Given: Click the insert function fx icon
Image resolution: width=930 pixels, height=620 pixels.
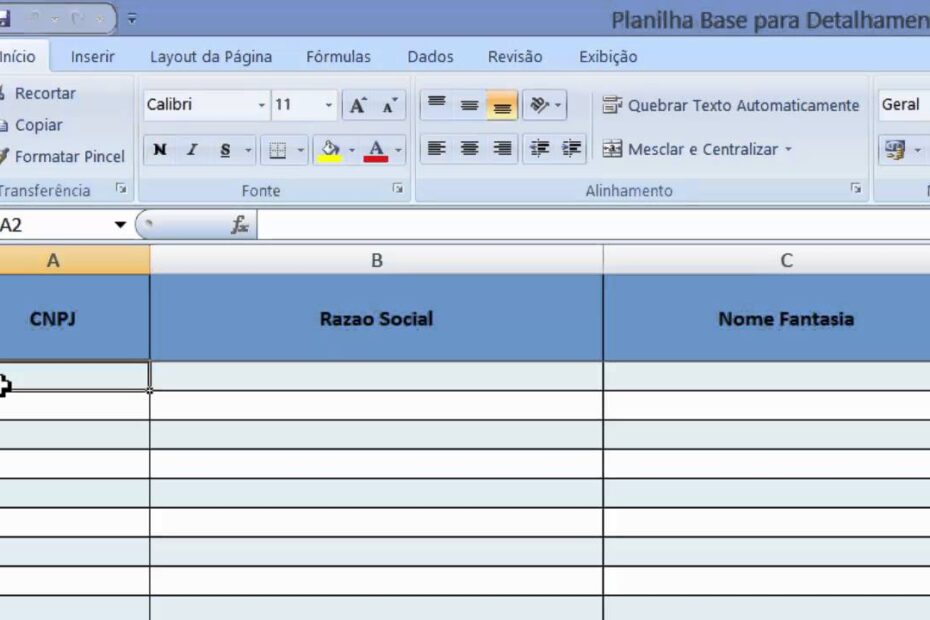Looking at the screenshot, I should click(x=240, y=225).
